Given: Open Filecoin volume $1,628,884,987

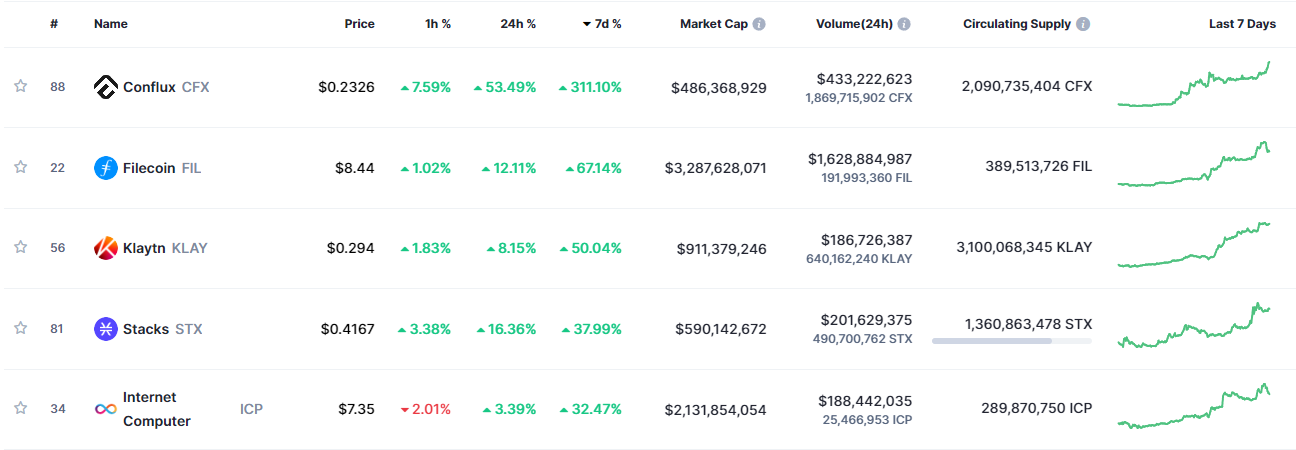Looking at the screenshot, I should pyautogui.click(x=860, y=158).
